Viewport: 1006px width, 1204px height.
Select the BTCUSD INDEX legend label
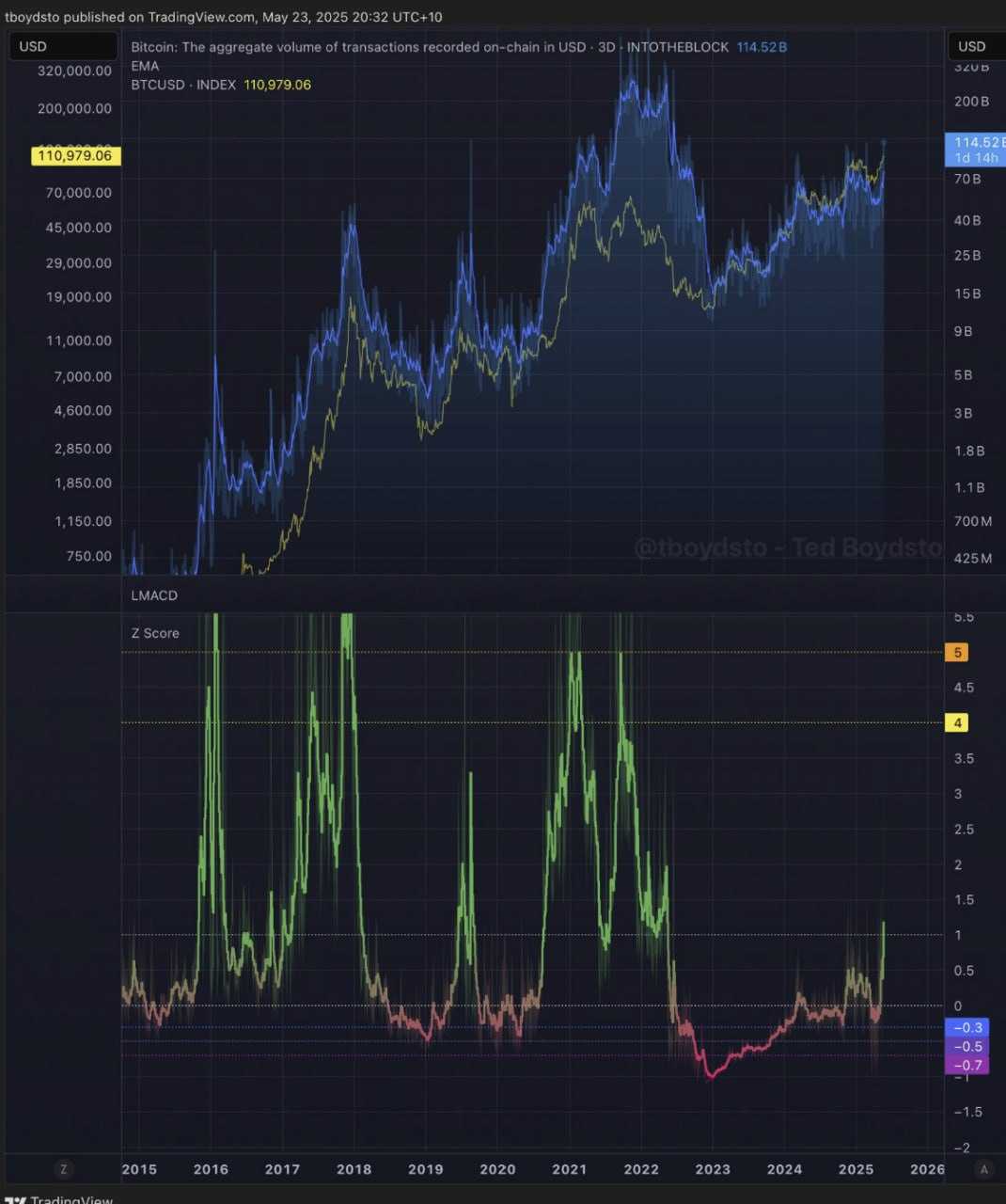(183, 85)
